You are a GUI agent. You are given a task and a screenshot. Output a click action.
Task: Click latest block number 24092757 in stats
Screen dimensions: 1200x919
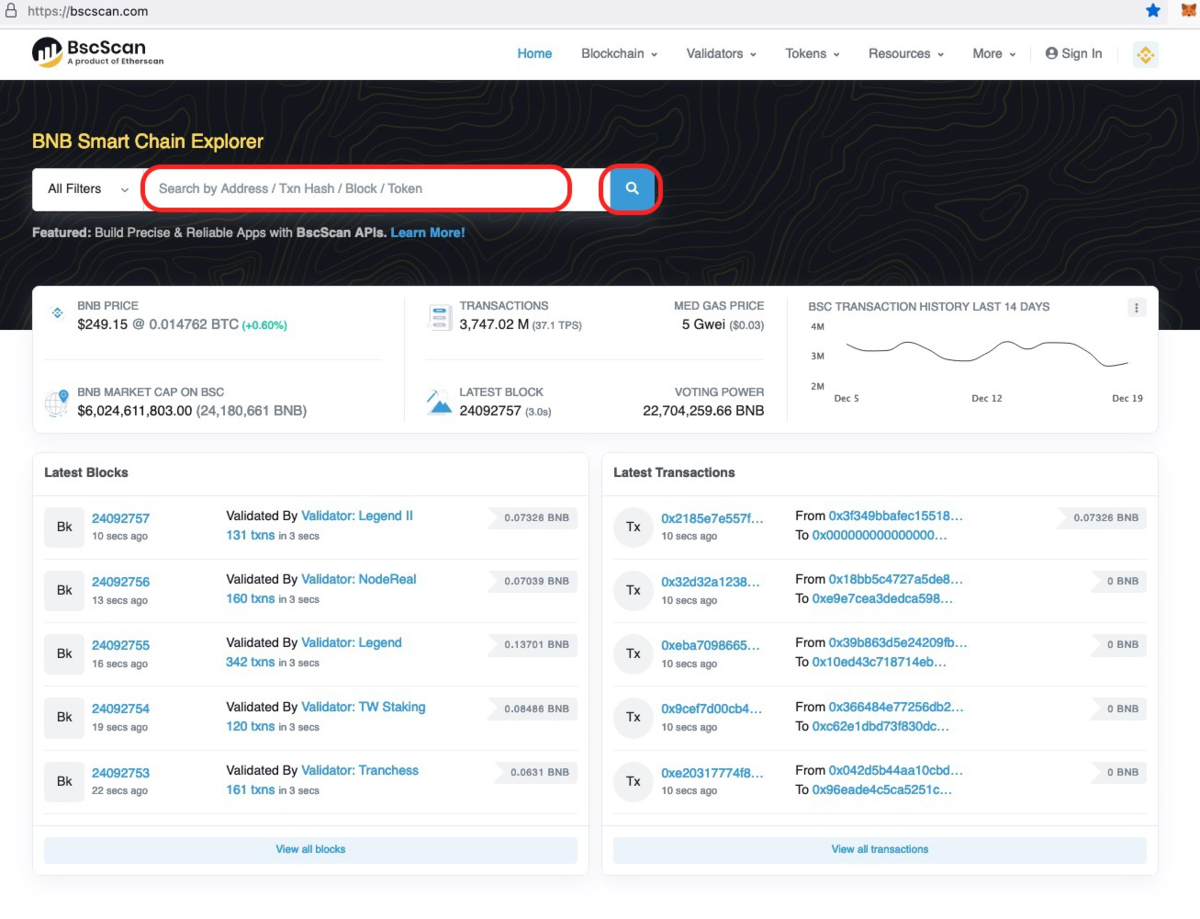coord(490,411)
